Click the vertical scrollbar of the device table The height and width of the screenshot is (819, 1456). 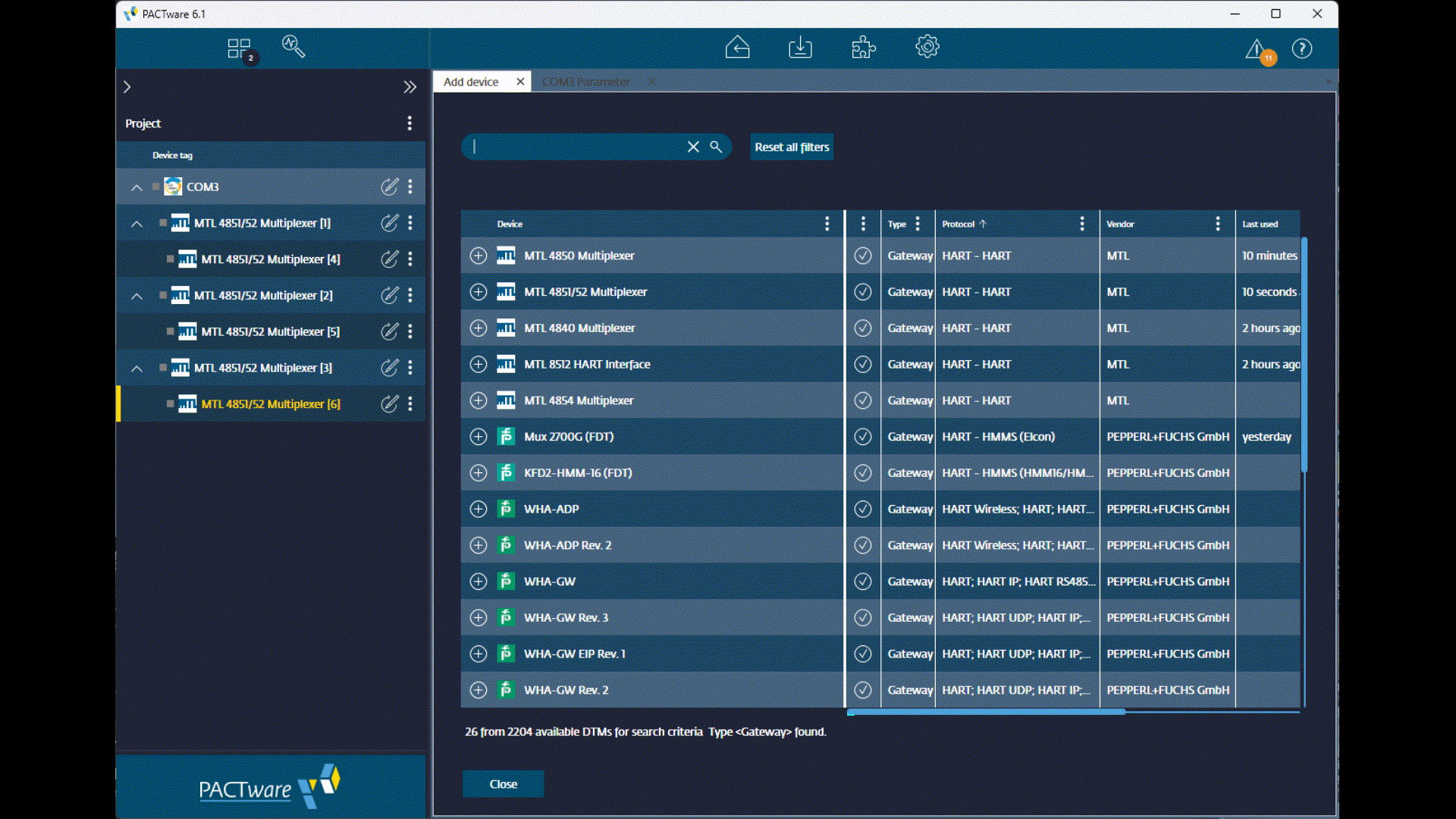pyautogui.click(x=1304, y=355)
